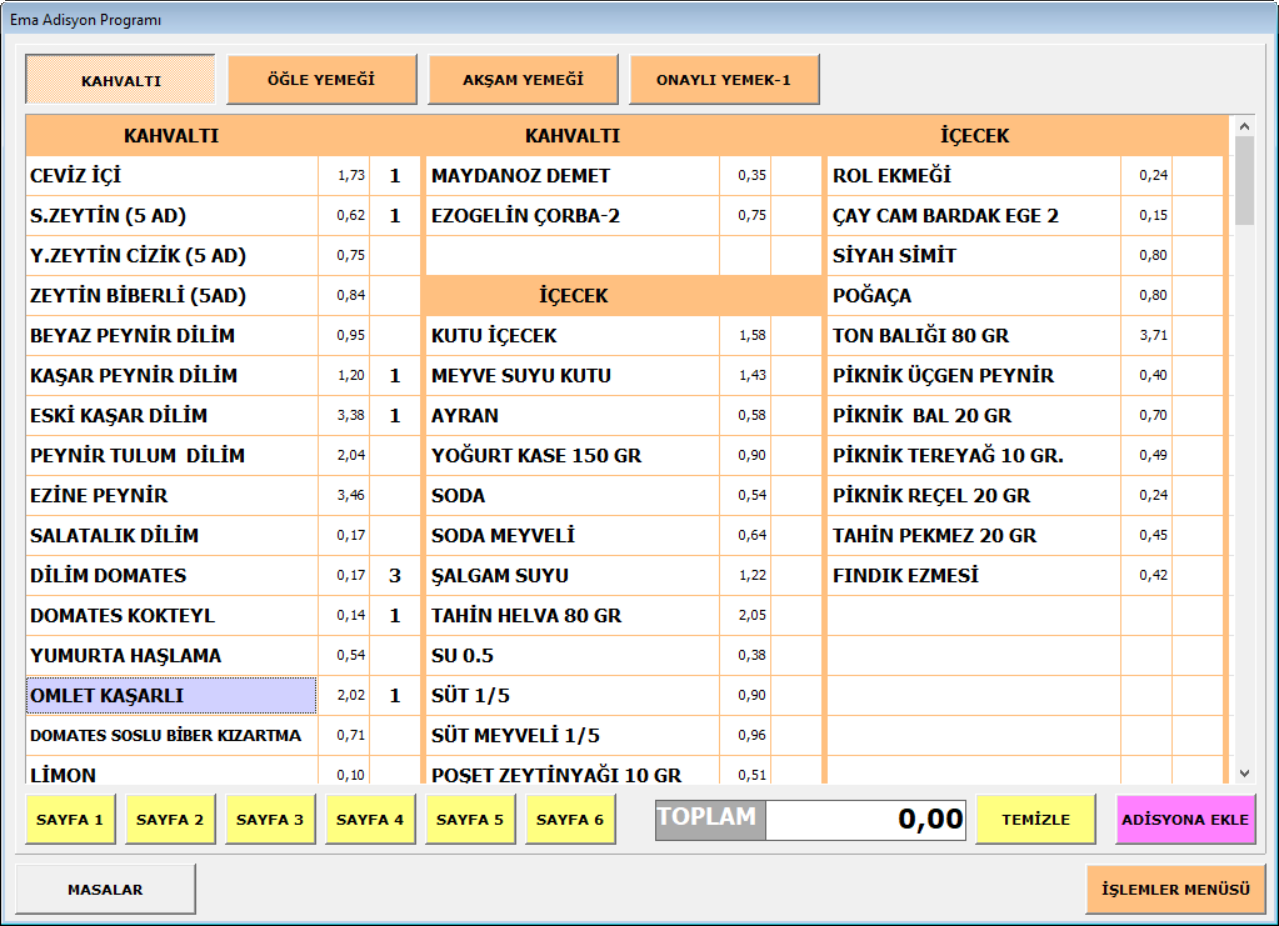Screen dimensions: 1279x926
Task: Switch to the ÖĞLE YEMEĞİ tab
Action: pos(321,80)
